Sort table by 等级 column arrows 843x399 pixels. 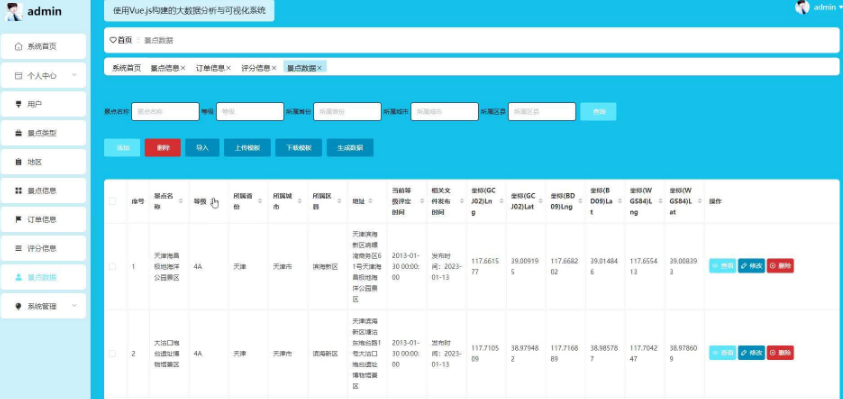213,201
